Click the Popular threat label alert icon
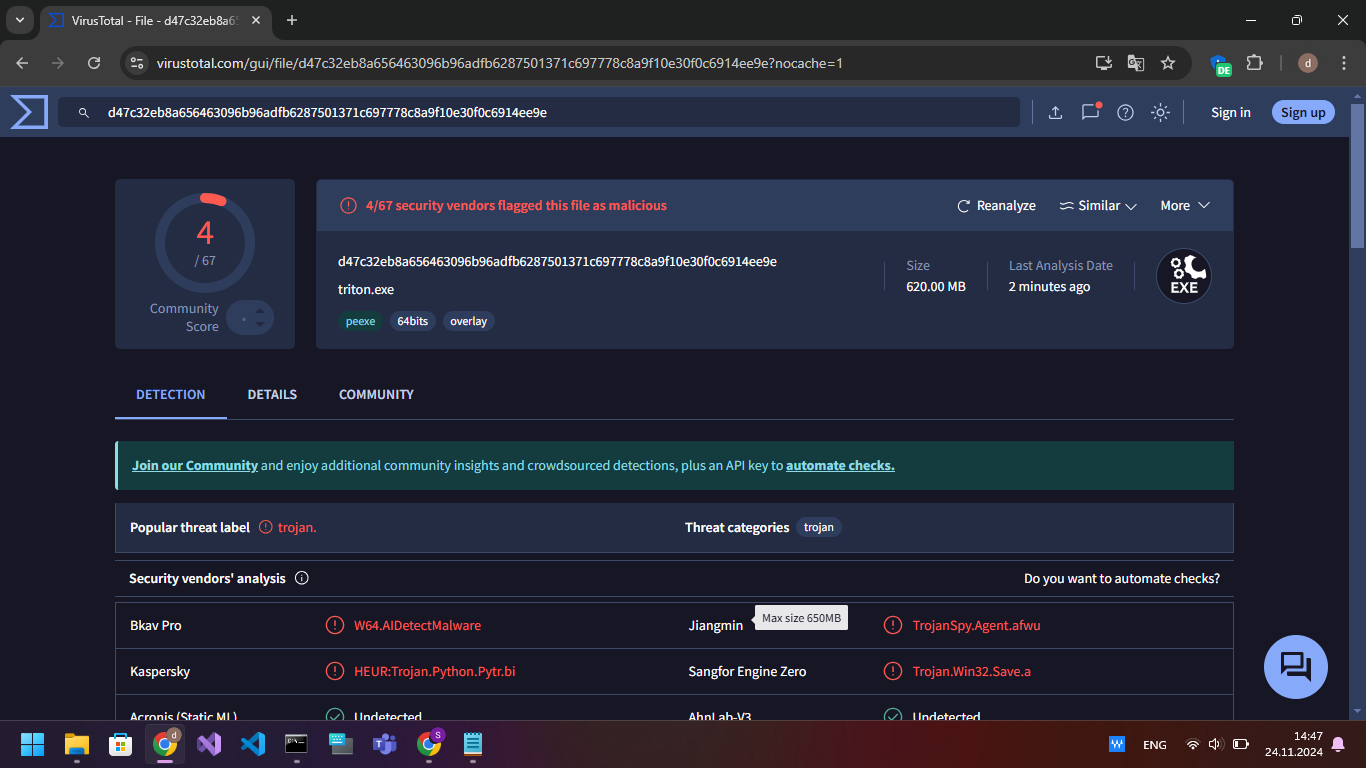The image size is (1366, 768). coord(266,527)
